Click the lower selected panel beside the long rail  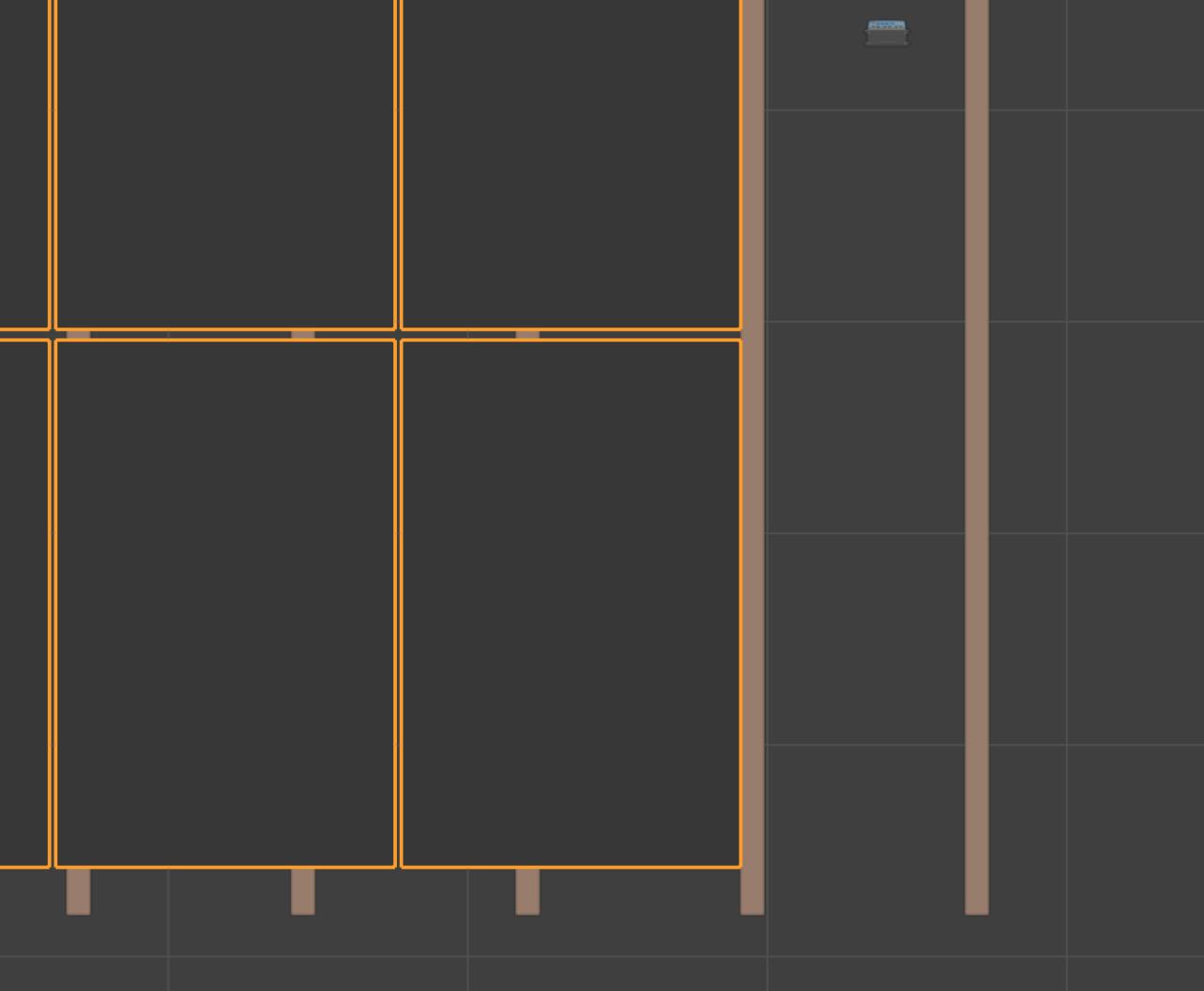click(570, 603)
